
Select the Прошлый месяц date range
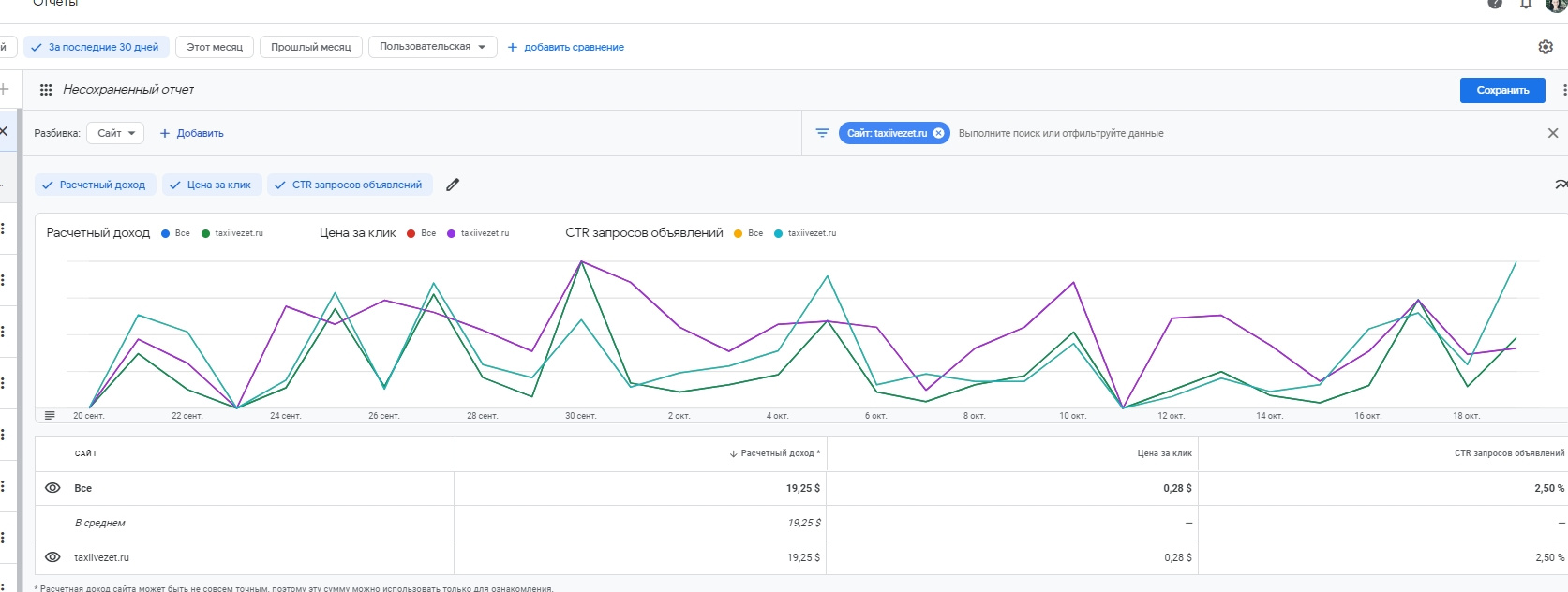pos(310,47)
